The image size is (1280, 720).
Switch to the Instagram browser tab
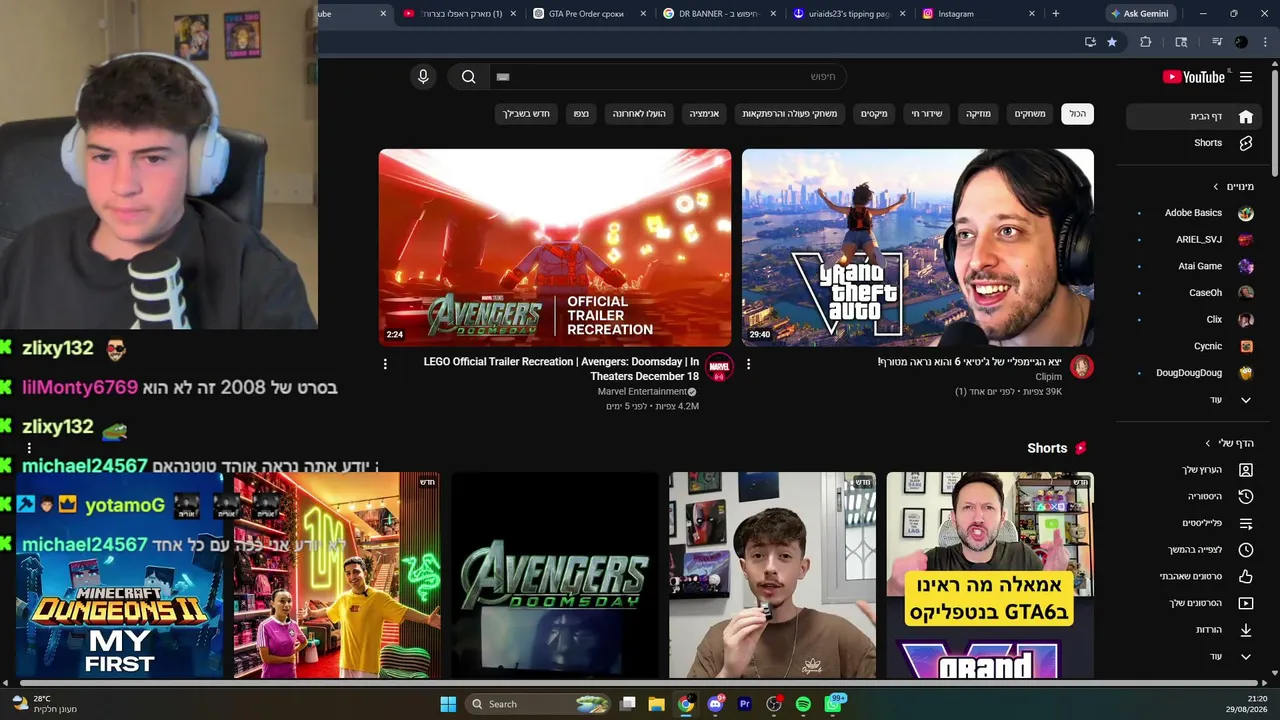click(x=977, y=14)
